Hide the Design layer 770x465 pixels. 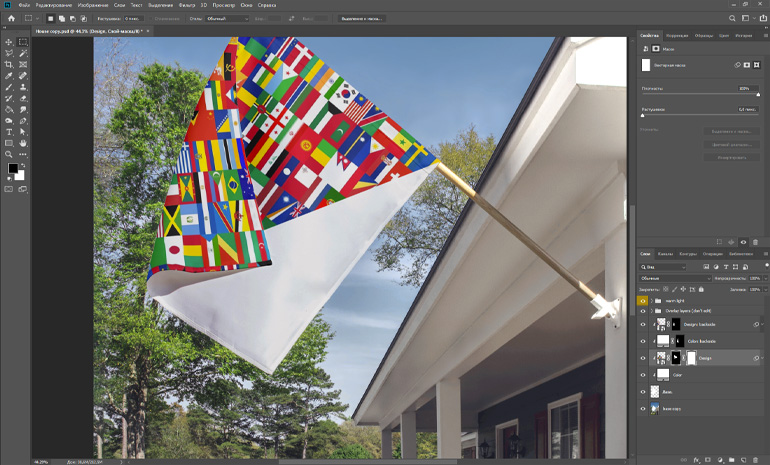pos(642,358)
